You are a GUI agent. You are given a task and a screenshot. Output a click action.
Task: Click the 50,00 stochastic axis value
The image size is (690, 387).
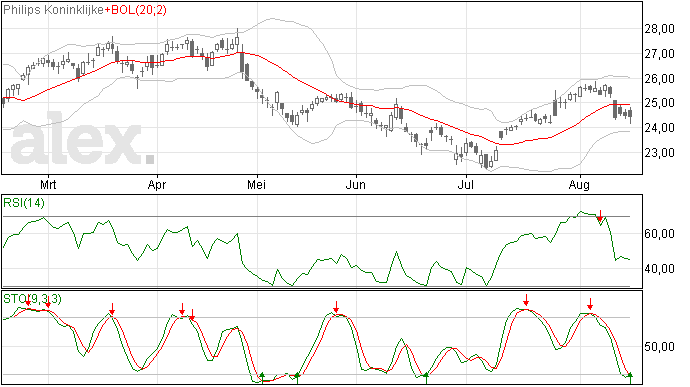[660, 347]
